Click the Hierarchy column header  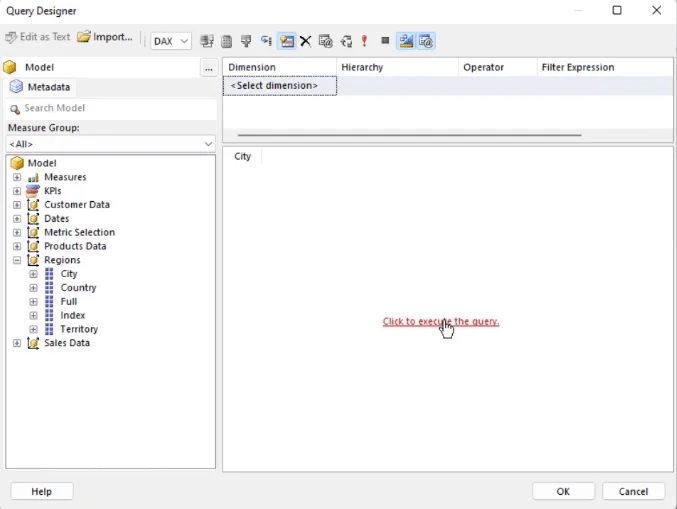397,67
